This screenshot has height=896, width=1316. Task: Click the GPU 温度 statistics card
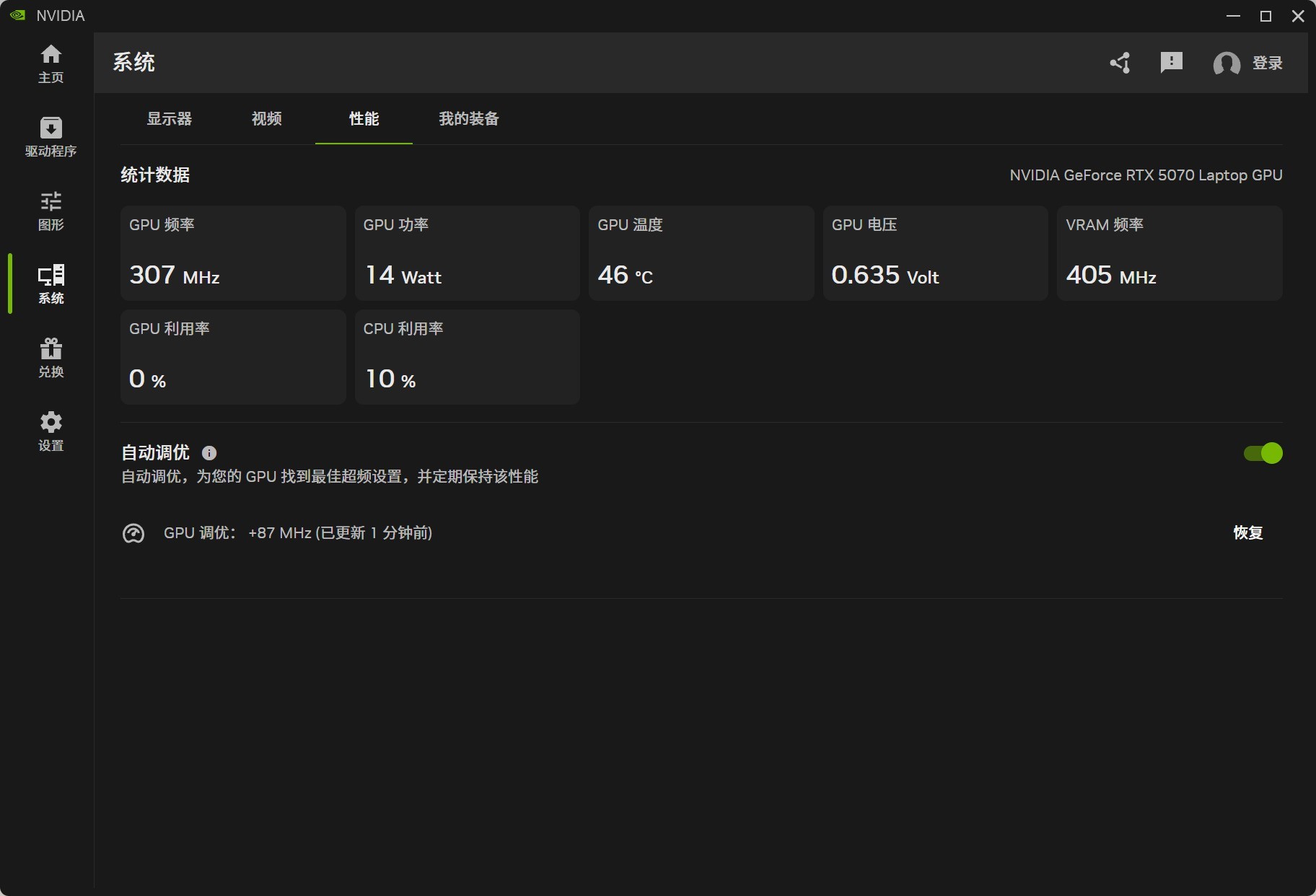(x=701, y=253)
